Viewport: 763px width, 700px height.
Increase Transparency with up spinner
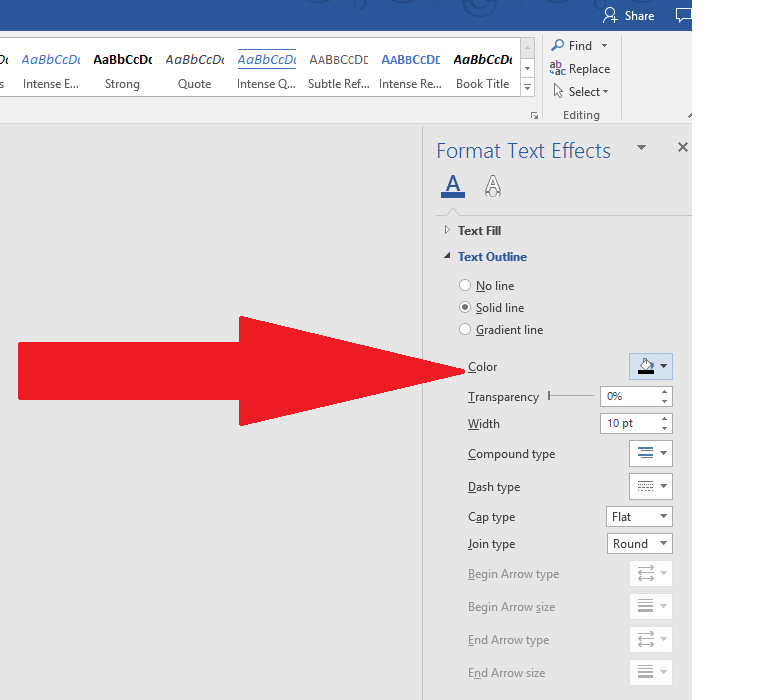[665, 392]
